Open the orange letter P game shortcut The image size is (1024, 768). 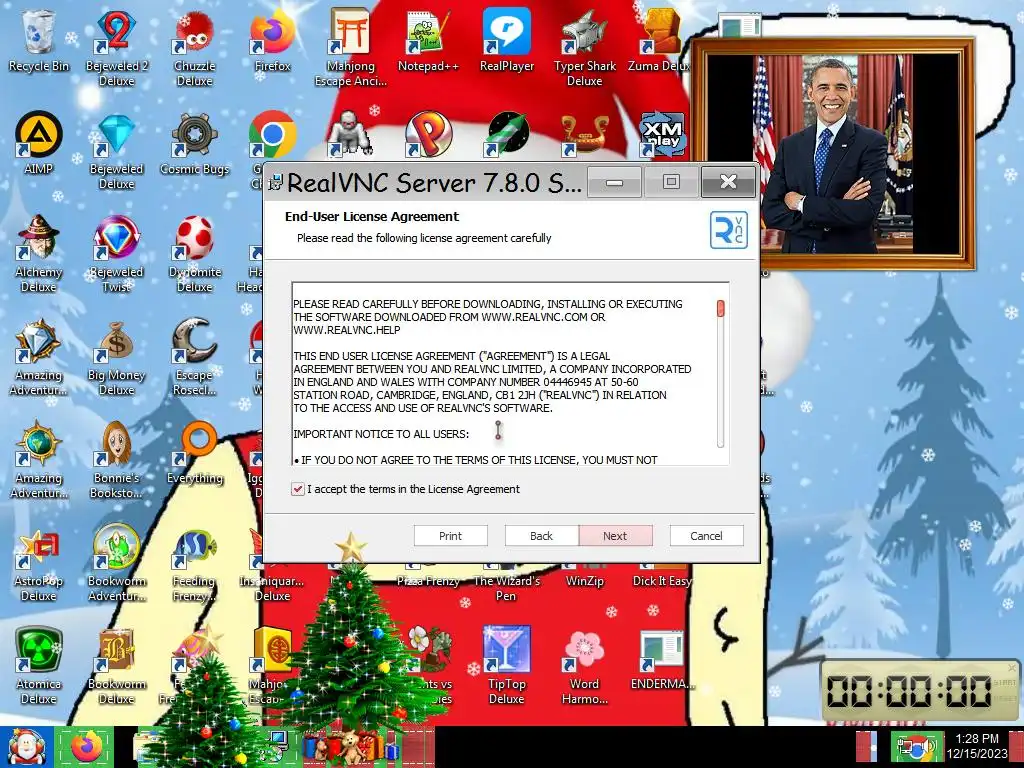(x=428, y=135)
